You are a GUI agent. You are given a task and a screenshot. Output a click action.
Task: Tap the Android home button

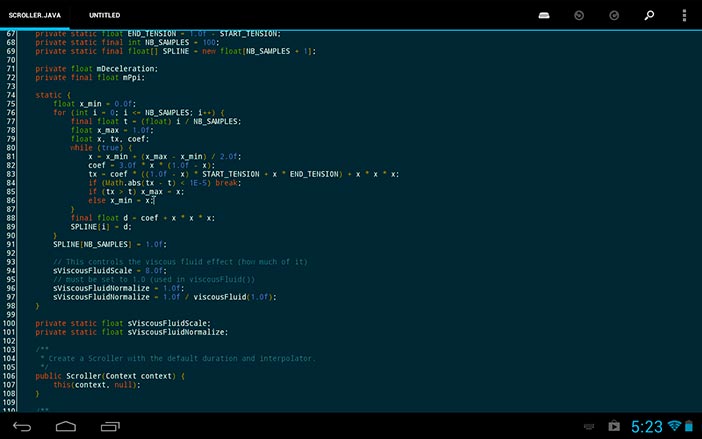coord(66,426)
